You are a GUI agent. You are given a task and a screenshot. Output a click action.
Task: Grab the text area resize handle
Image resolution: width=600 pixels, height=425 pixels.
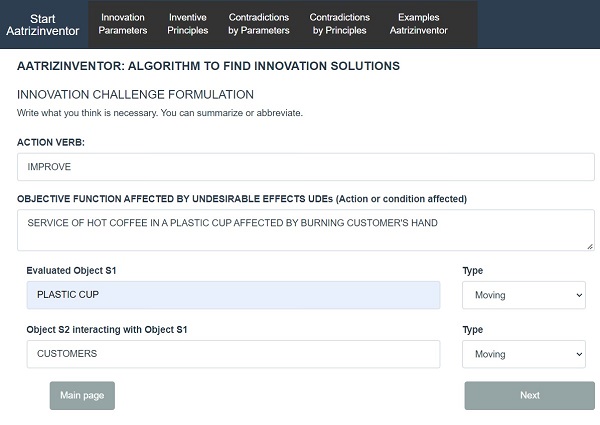[x=589, y=245]
